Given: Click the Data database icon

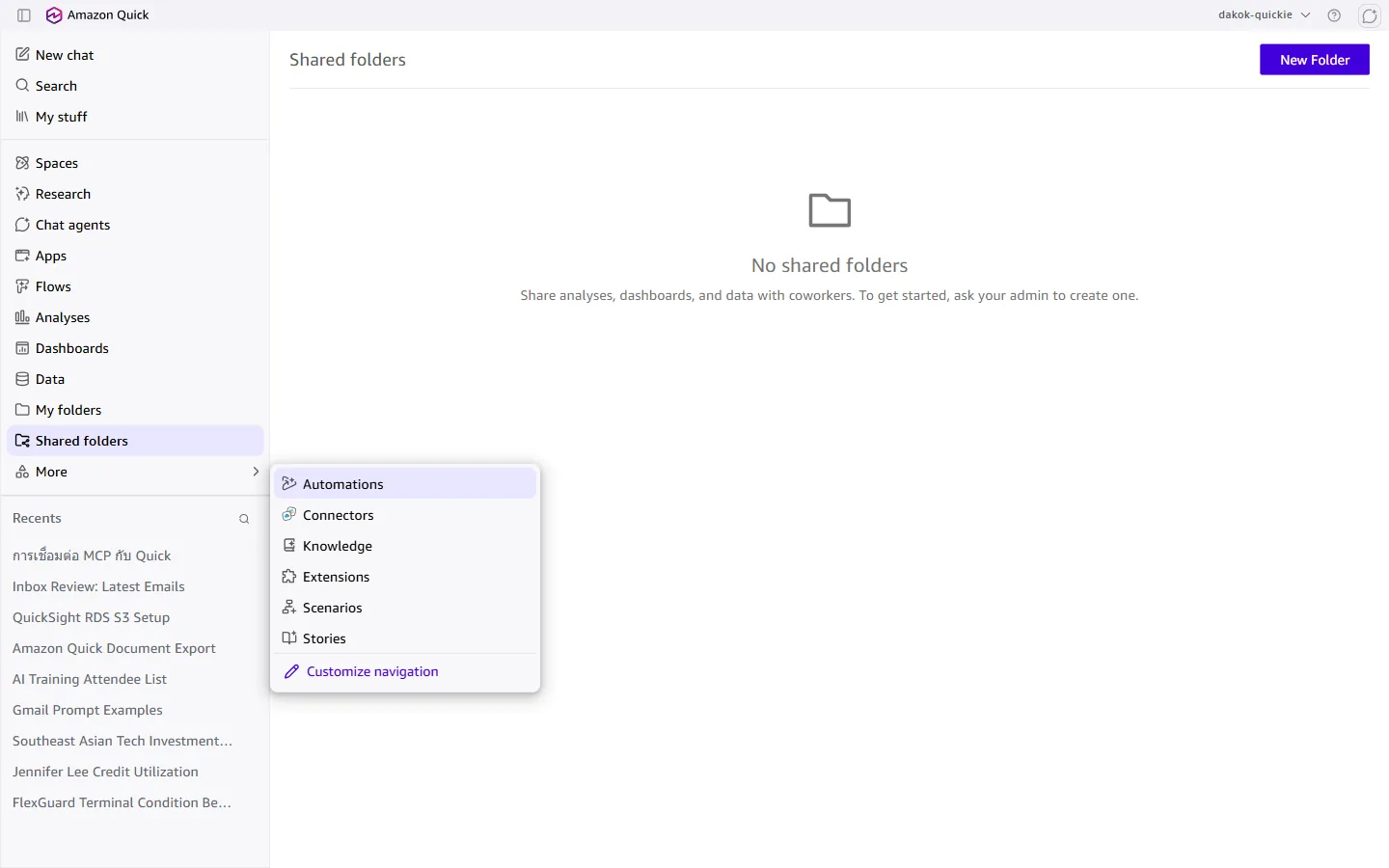Looking at the screenshot, I should 22,379.
